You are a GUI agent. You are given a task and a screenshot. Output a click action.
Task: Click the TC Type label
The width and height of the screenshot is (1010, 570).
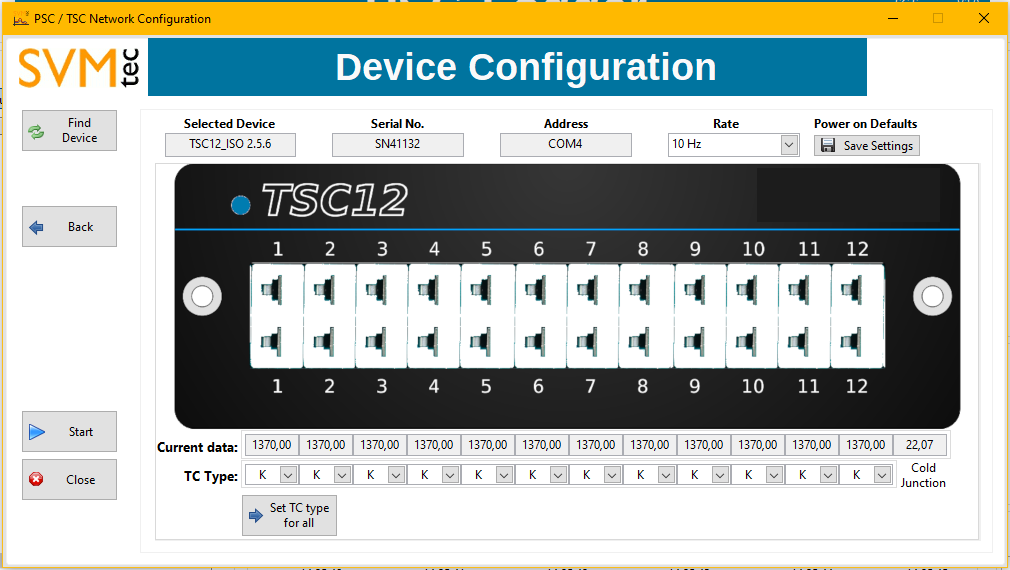[x=211, y=477]
